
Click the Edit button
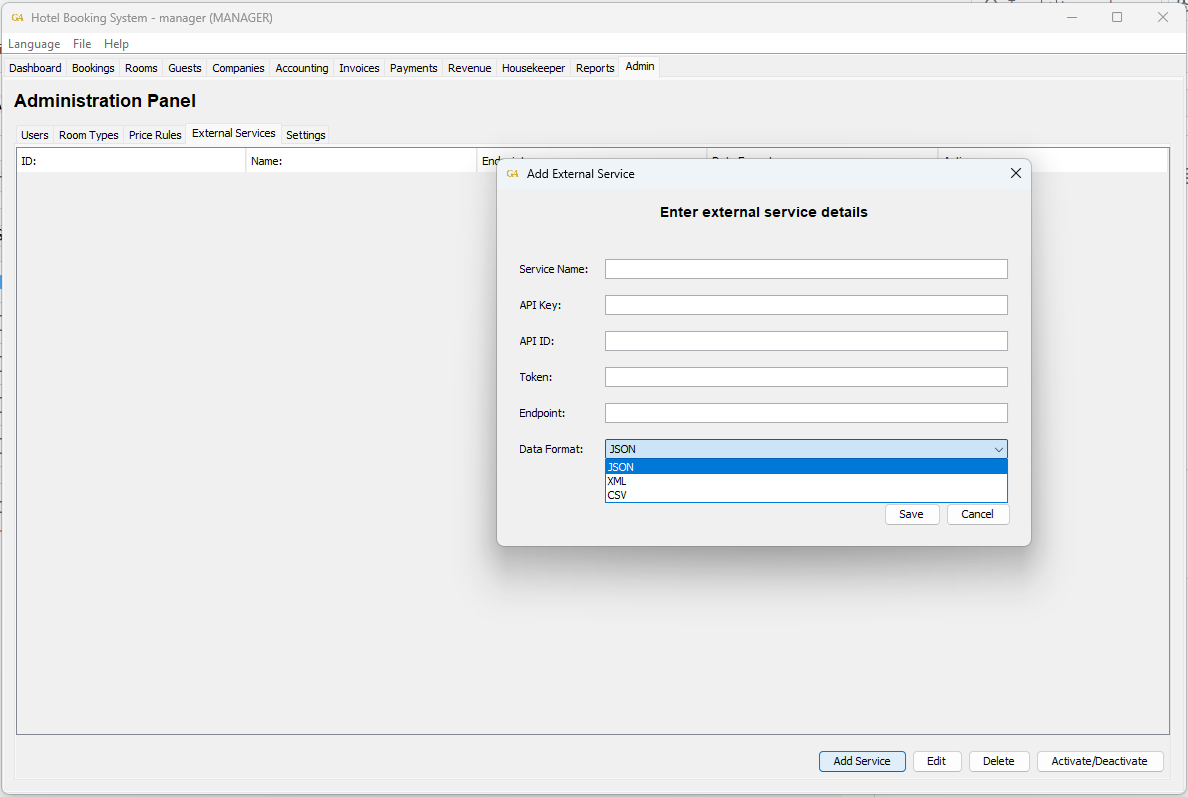coord(936,761)
